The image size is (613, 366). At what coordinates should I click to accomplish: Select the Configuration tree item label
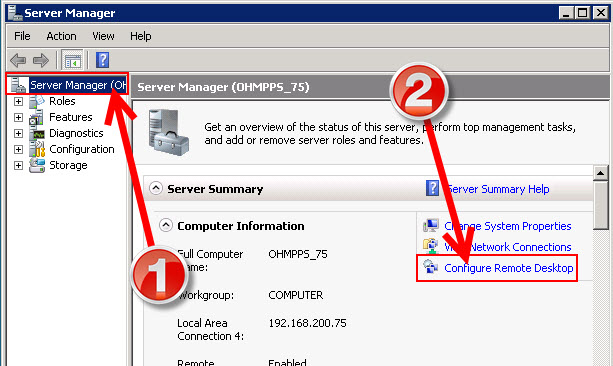click(82, 149)
